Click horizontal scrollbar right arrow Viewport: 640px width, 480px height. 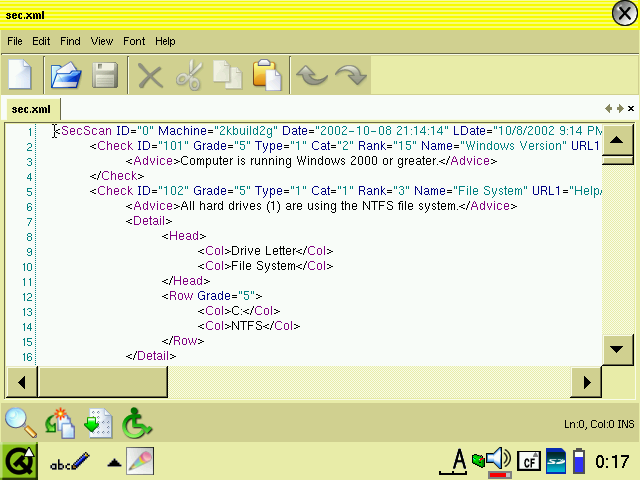point(586,382)
